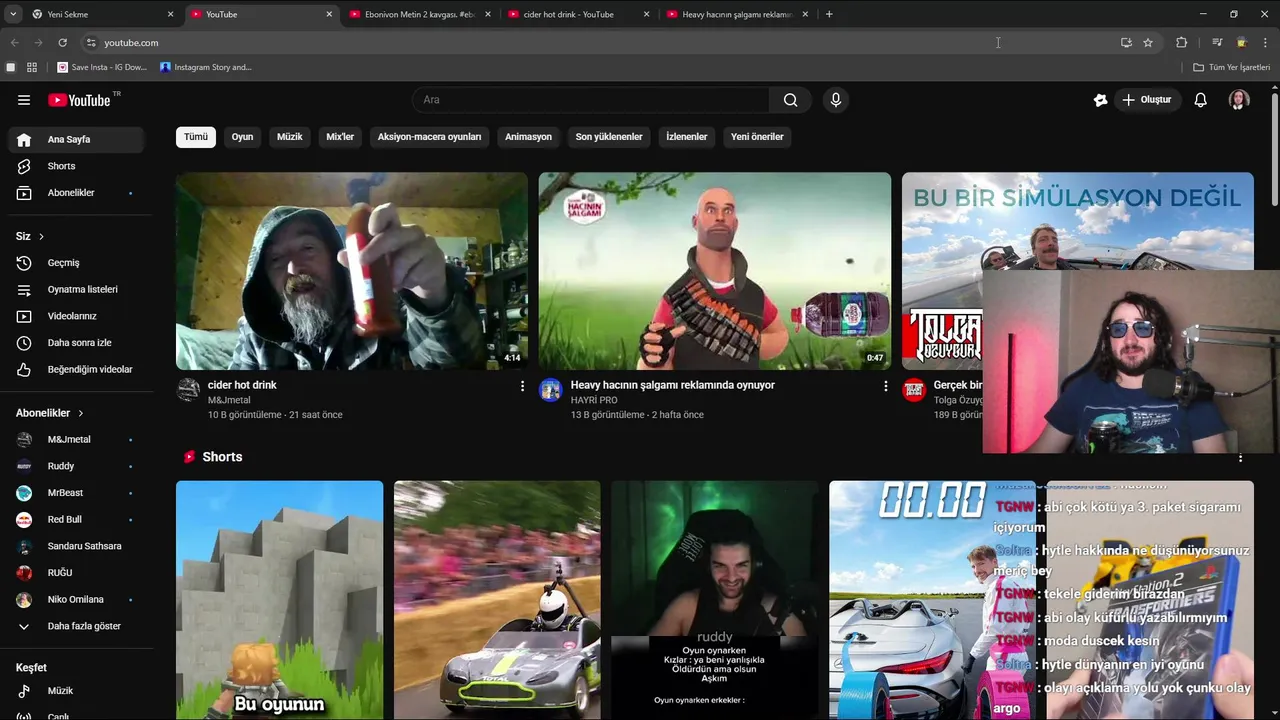The height and width of the screenshot is (720, 1280).
Task: Play the Heavy hacının şalgamı video thumbnail
Action: click(715, 271)
